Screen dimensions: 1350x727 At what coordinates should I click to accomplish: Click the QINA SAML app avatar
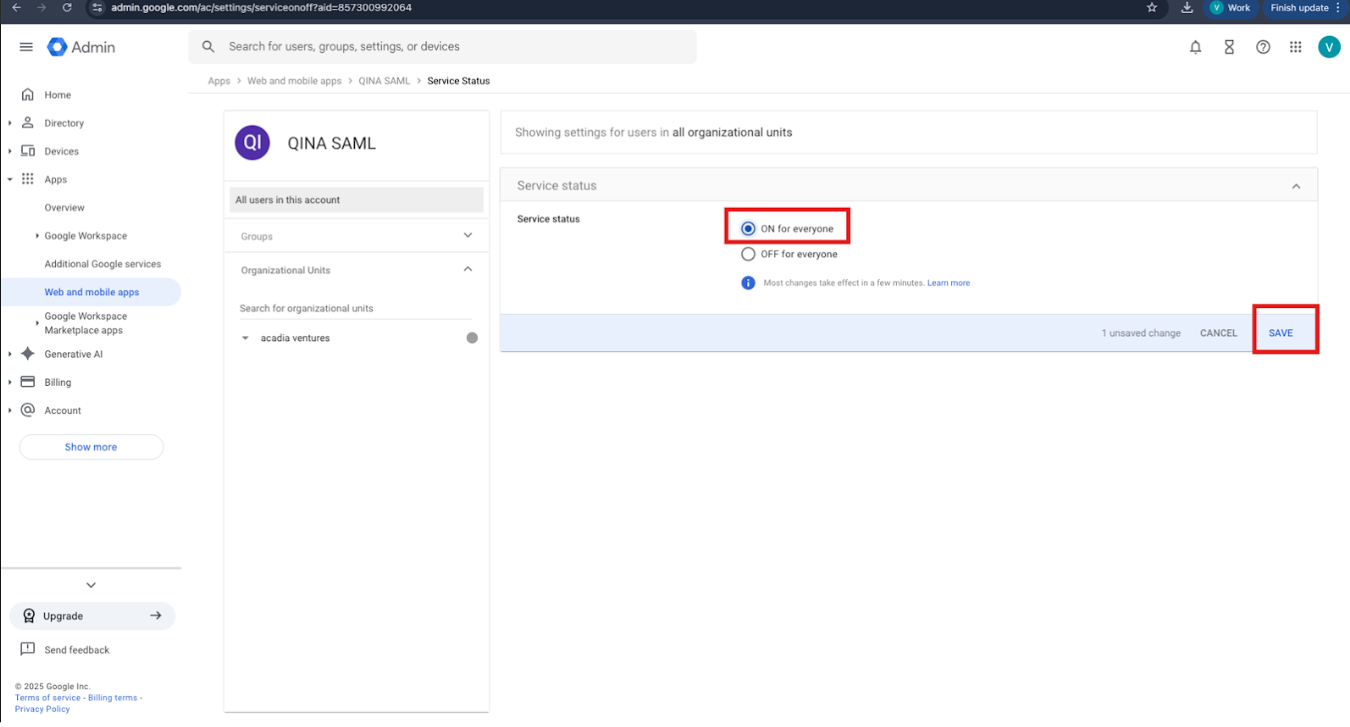[x=252, y=143]
